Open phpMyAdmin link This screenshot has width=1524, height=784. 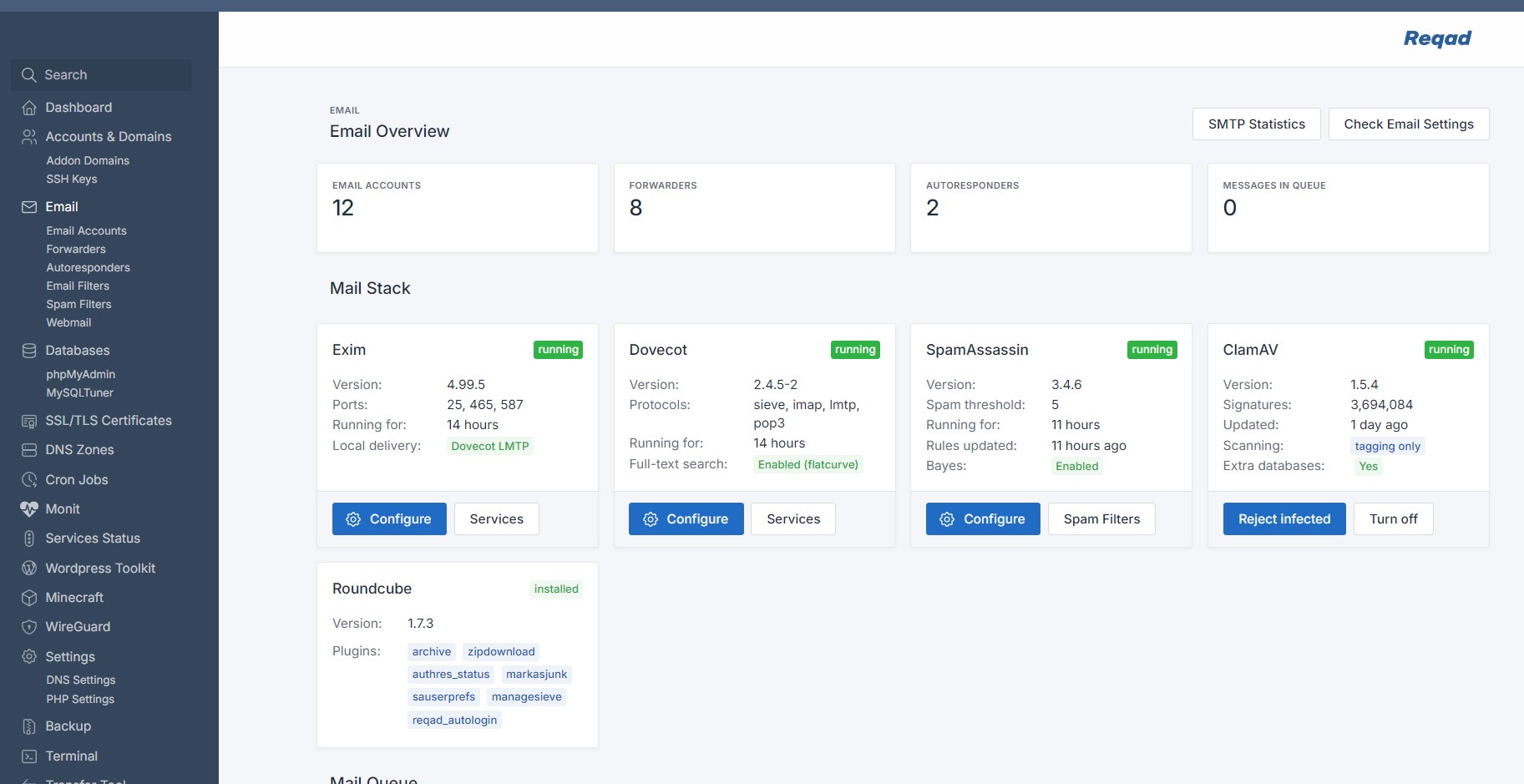pos(81,374)
